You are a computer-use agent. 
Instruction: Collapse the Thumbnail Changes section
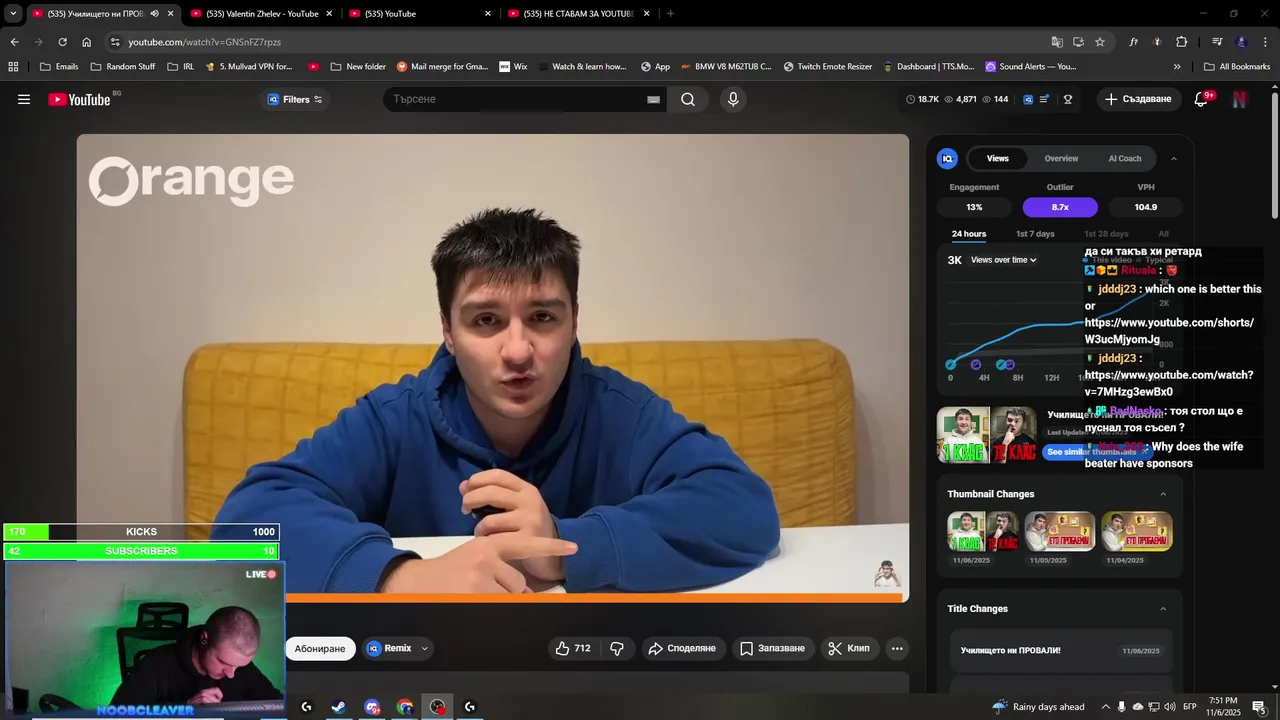(1163, 494)
